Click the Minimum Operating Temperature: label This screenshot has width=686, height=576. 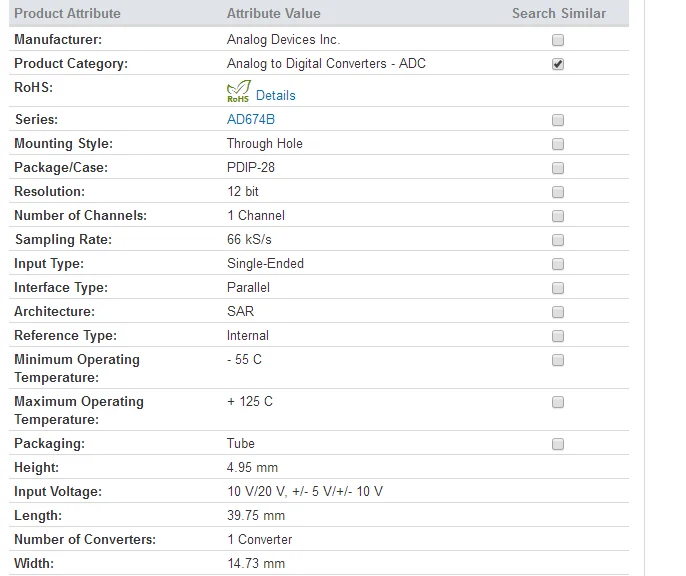[77, 368]
